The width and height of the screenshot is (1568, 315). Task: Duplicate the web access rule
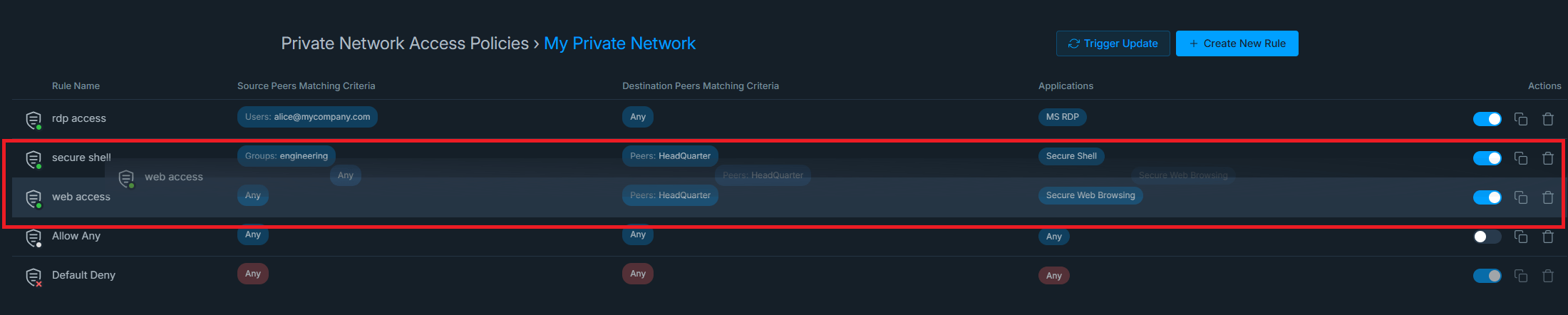[x=1520, y=197]
